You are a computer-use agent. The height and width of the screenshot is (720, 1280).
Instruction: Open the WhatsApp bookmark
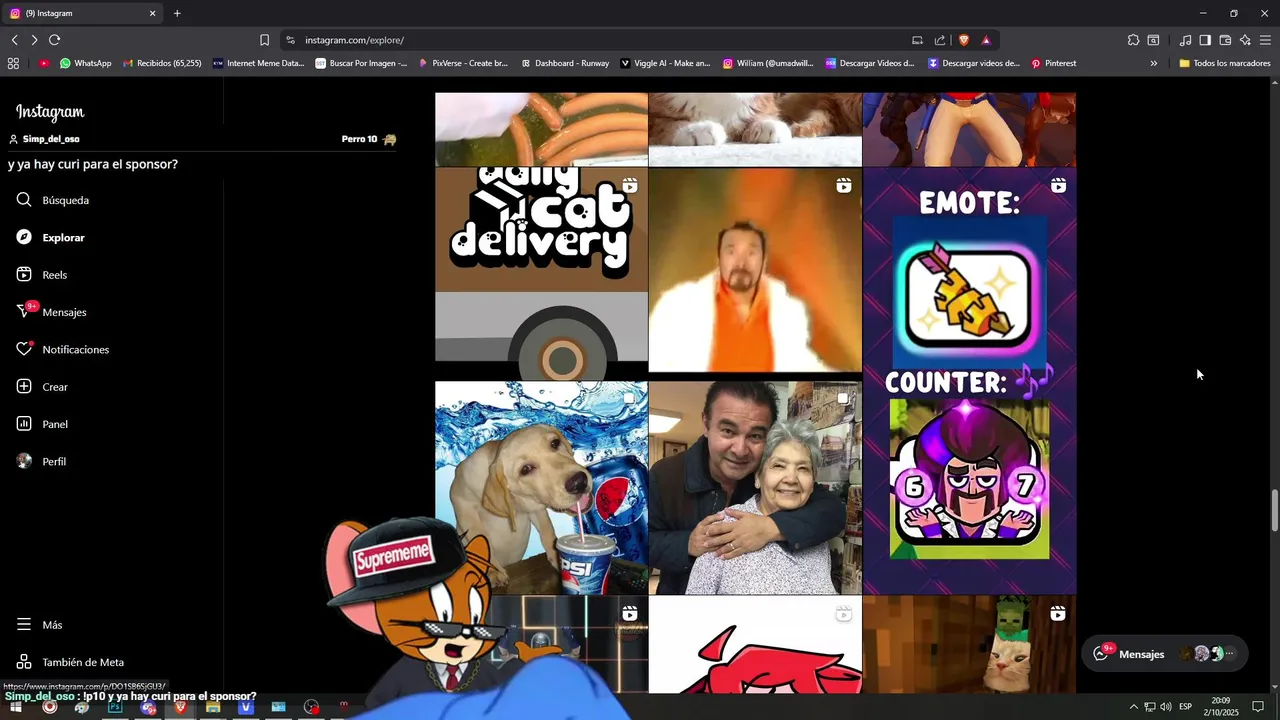(85, 63)
